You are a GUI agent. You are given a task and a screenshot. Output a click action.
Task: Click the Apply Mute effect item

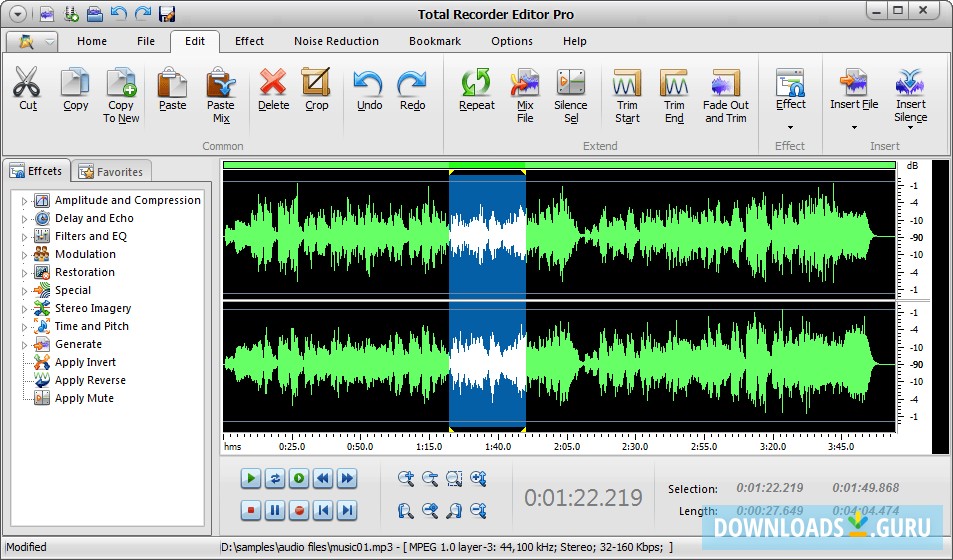[x=84, y=398]
